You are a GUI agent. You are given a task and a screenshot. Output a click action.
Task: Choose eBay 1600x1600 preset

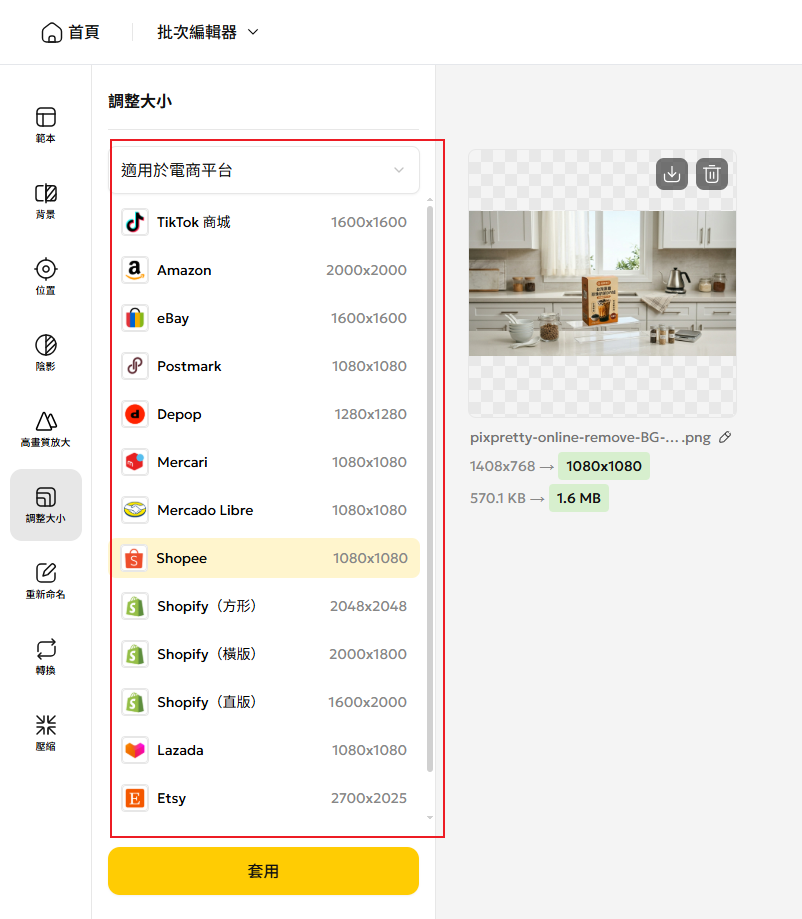point(265,318)
